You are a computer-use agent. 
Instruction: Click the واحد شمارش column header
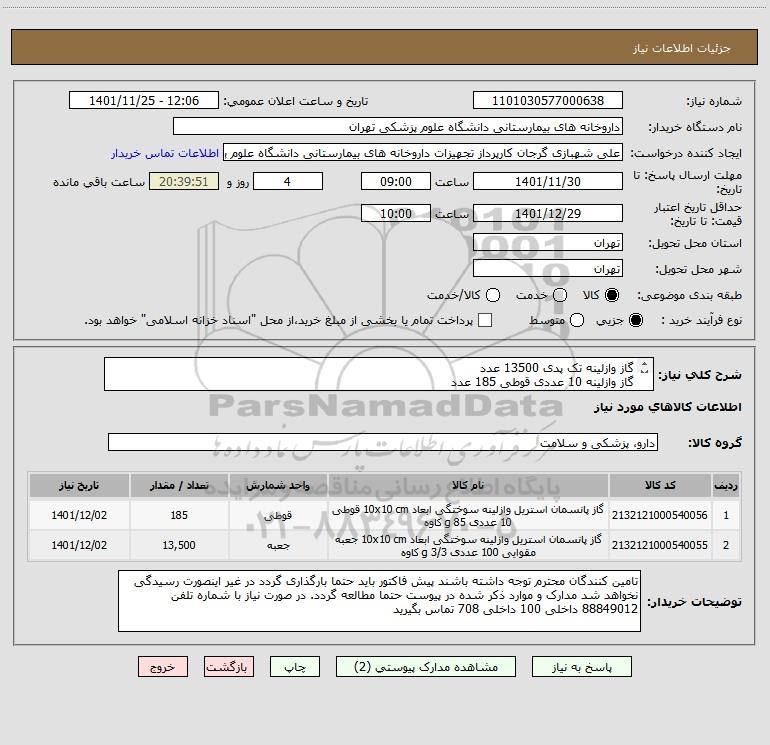click(x=278, y=485)
